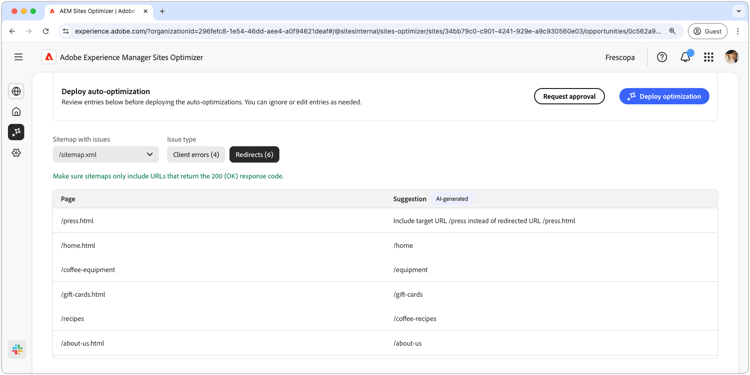
Task: Open the /sitemap.xml dropdown
Action: 106,154
